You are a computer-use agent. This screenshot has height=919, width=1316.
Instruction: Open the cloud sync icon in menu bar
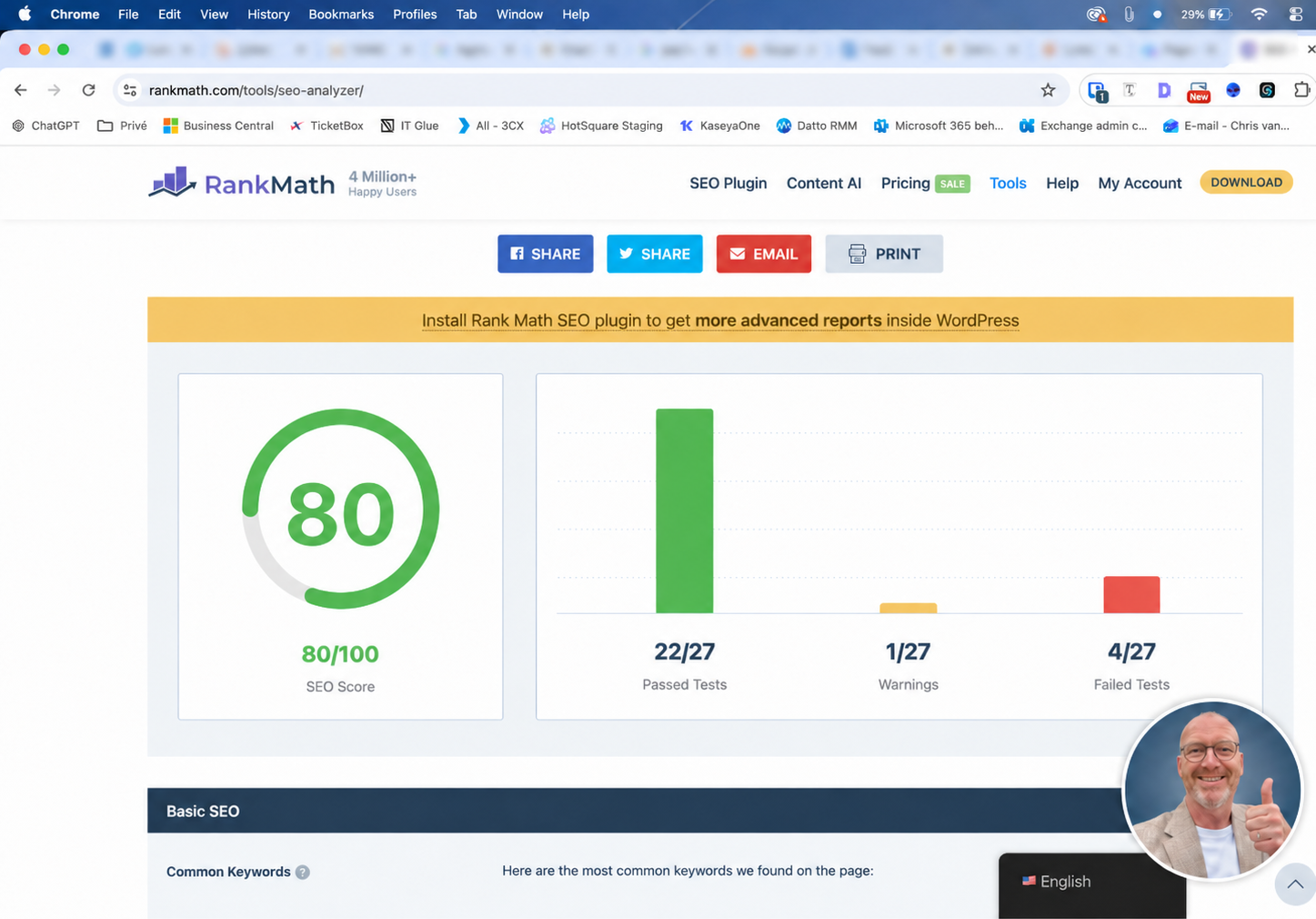tap(1096, 15)
